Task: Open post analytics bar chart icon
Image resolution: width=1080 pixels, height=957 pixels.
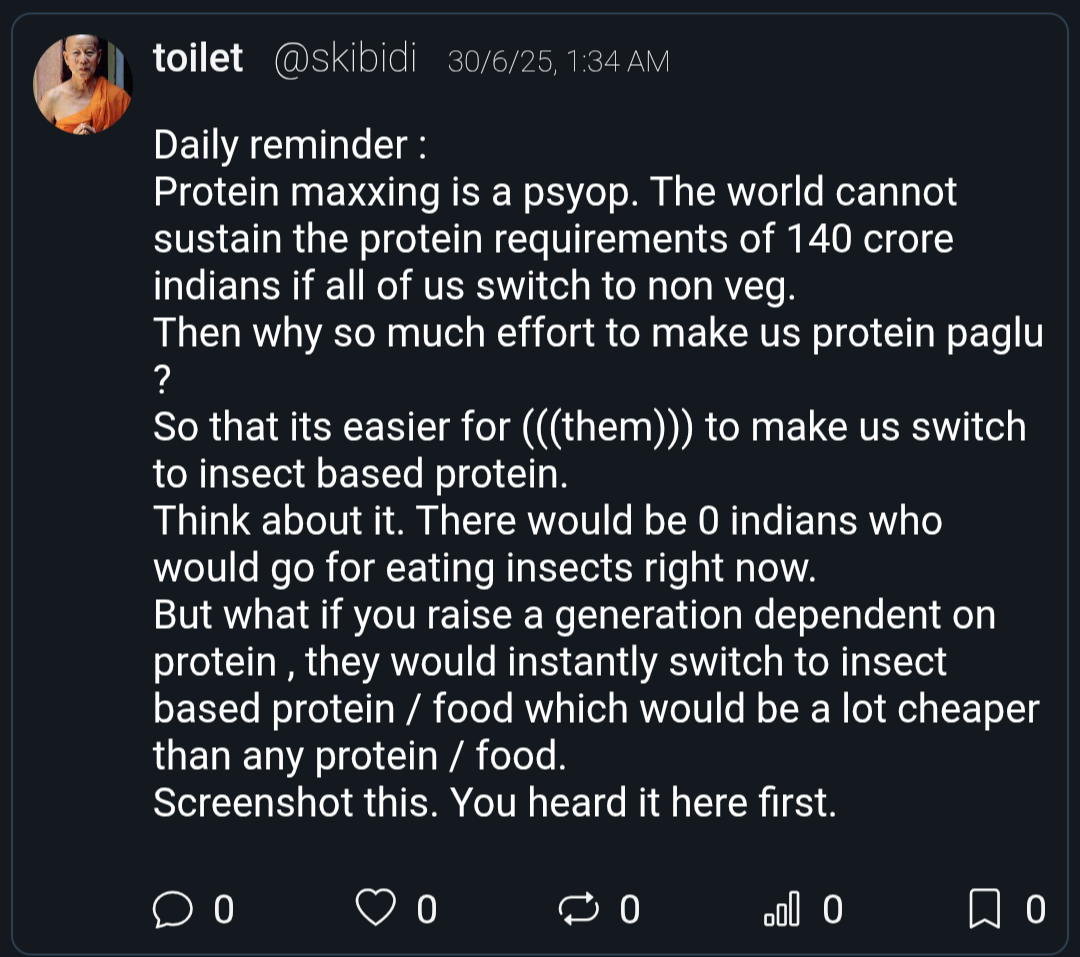Action: tap(782, 908)
